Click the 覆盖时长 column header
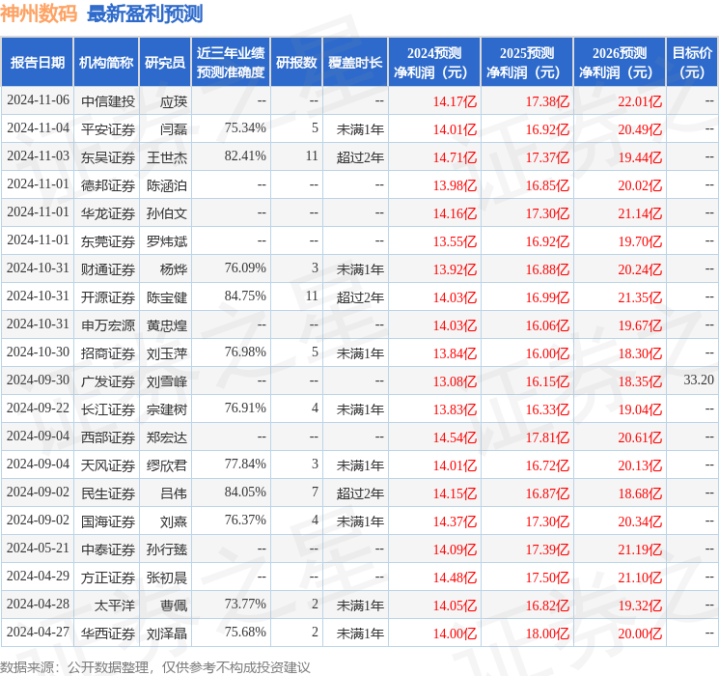Viewport: 719px width, 676px height. pos(355,62)
